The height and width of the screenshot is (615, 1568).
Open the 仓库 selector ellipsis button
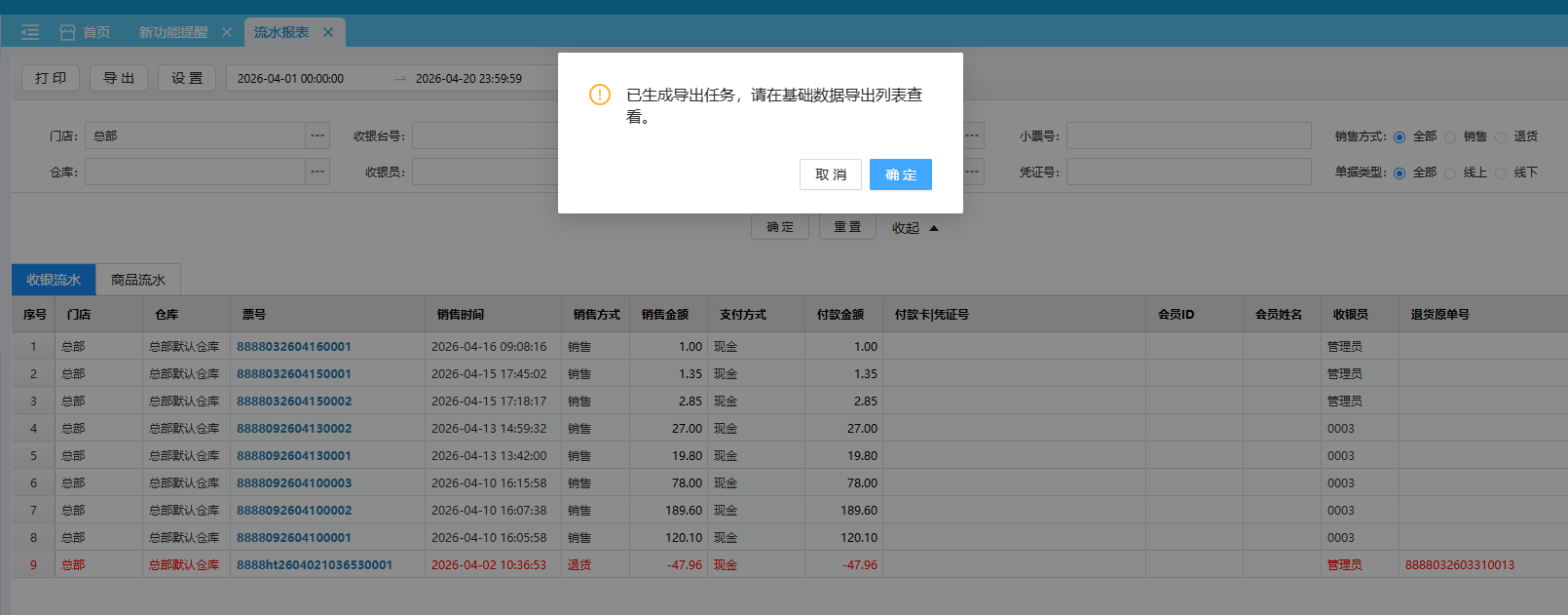pyautogui.click(x=317, y=172)
